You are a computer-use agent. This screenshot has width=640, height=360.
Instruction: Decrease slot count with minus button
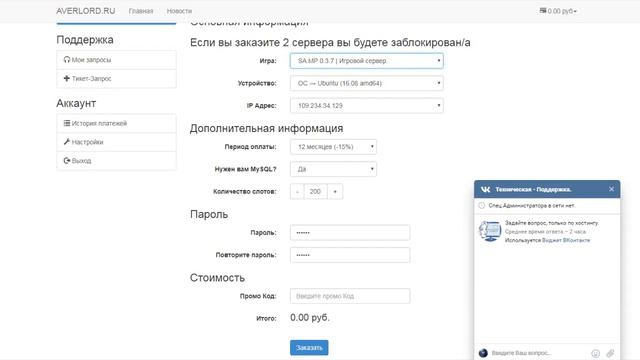point(297,191)
